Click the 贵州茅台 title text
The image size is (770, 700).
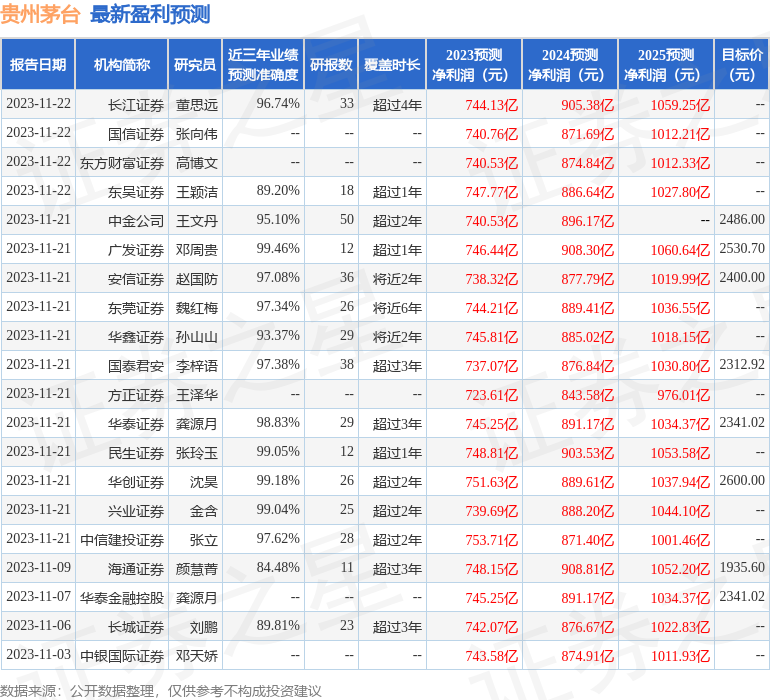[40, 14]
